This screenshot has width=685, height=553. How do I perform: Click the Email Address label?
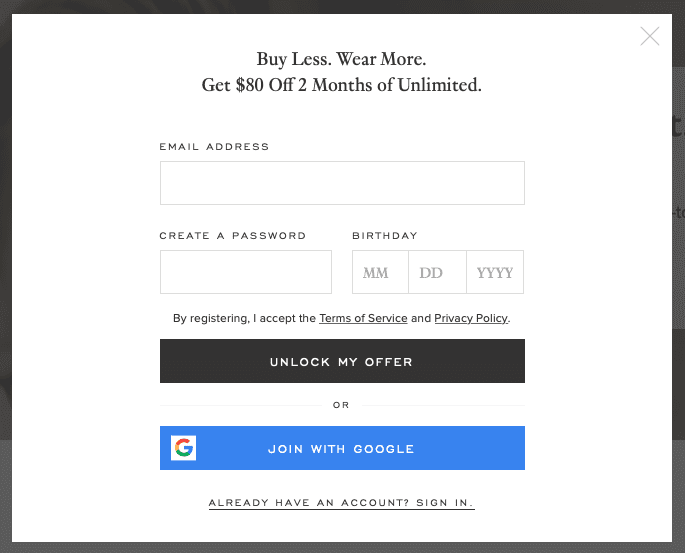pyautogui.click(x=214, y=147)
